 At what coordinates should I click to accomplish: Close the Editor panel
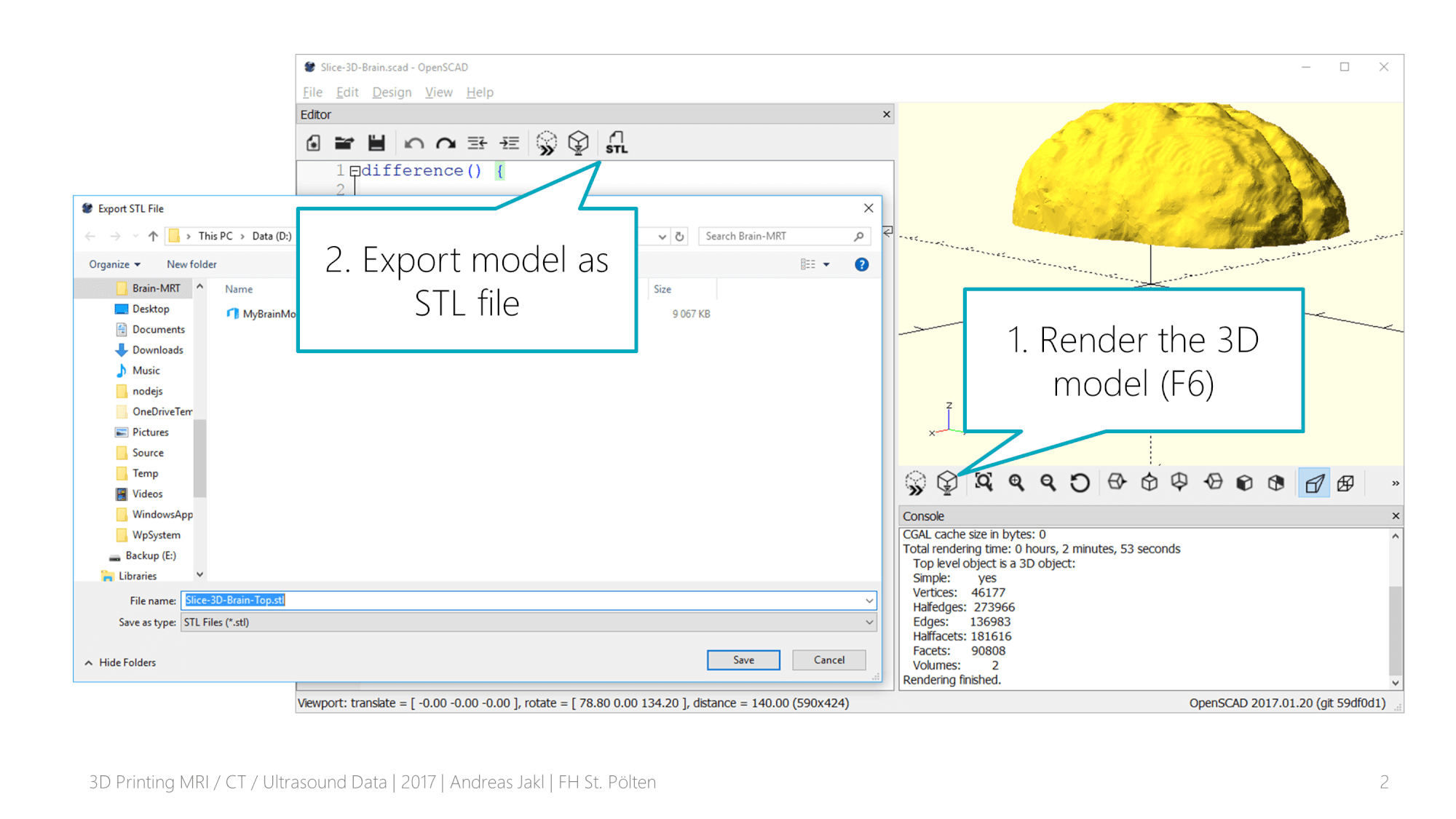(x=886, y=114)
